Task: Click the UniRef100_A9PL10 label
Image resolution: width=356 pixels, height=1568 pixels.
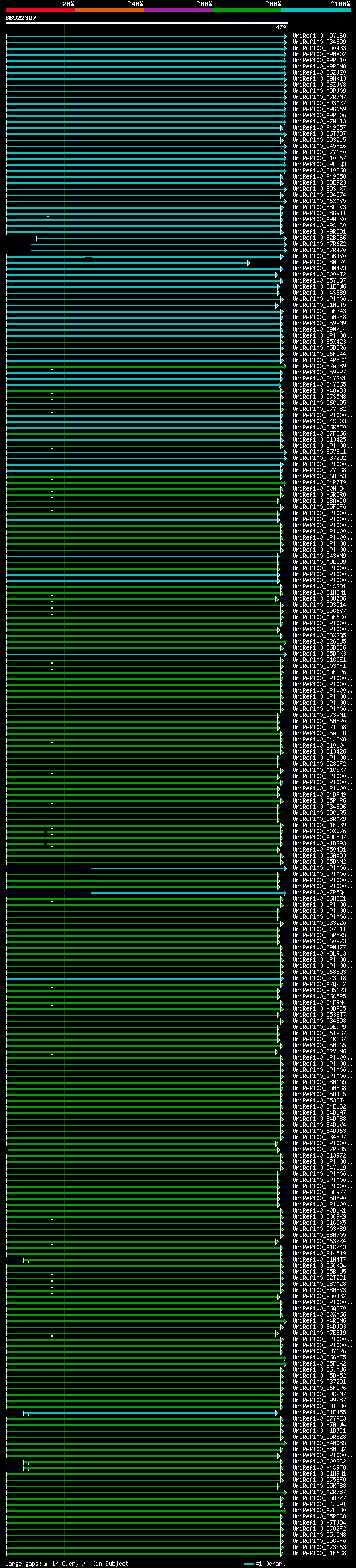Action: (x=319, y=60)
